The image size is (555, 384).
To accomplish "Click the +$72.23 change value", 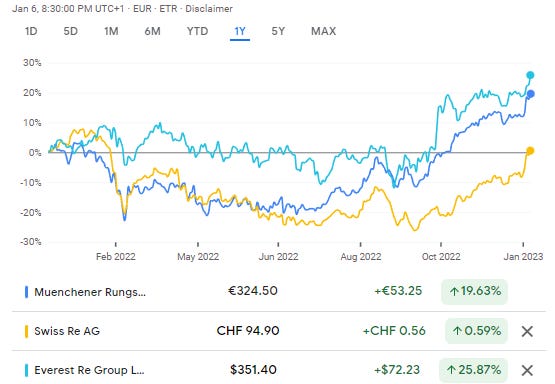I will point(397,370).
